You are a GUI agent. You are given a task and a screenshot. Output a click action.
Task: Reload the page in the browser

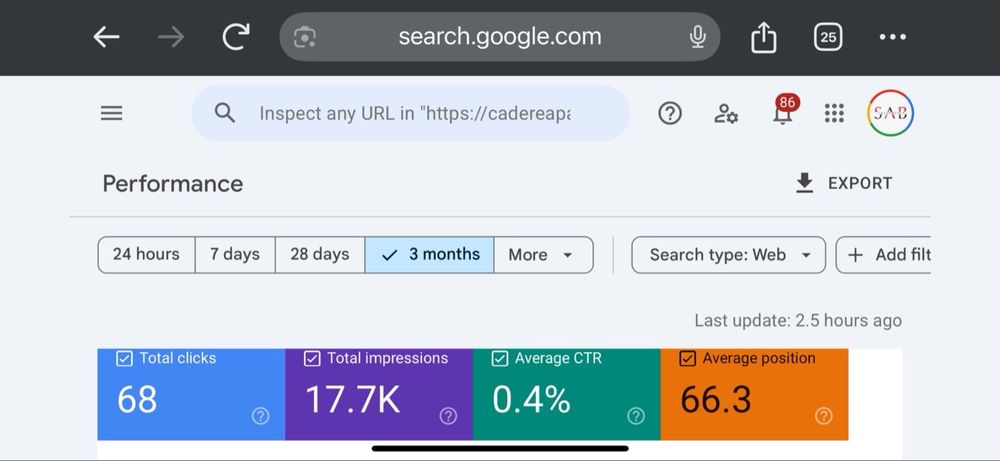[x=236, y=38]
